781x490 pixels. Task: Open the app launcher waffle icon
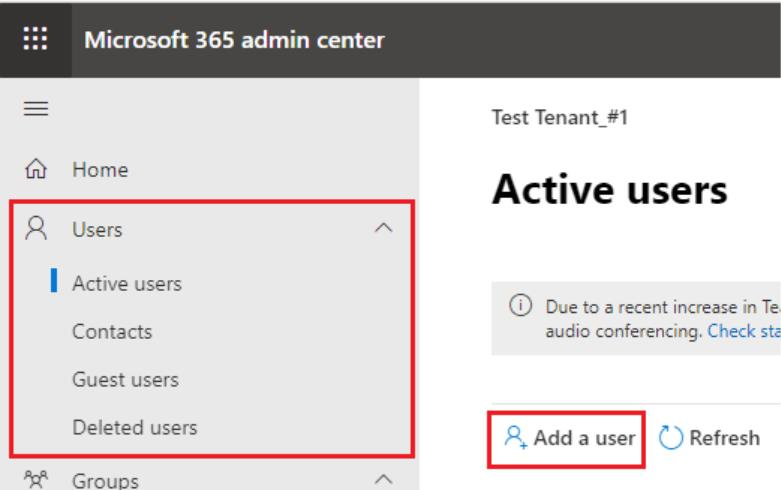pos(35,39)
